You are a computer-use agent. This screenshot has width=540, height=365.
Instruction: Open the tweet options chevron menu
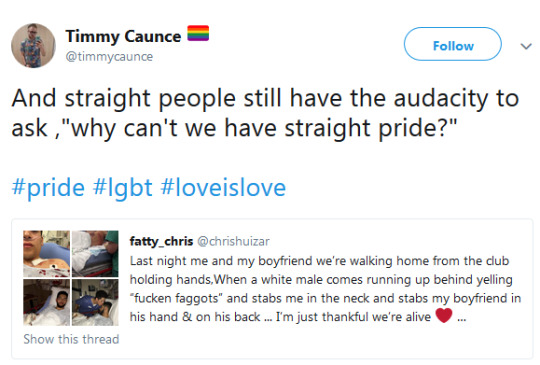click(526, 46)
